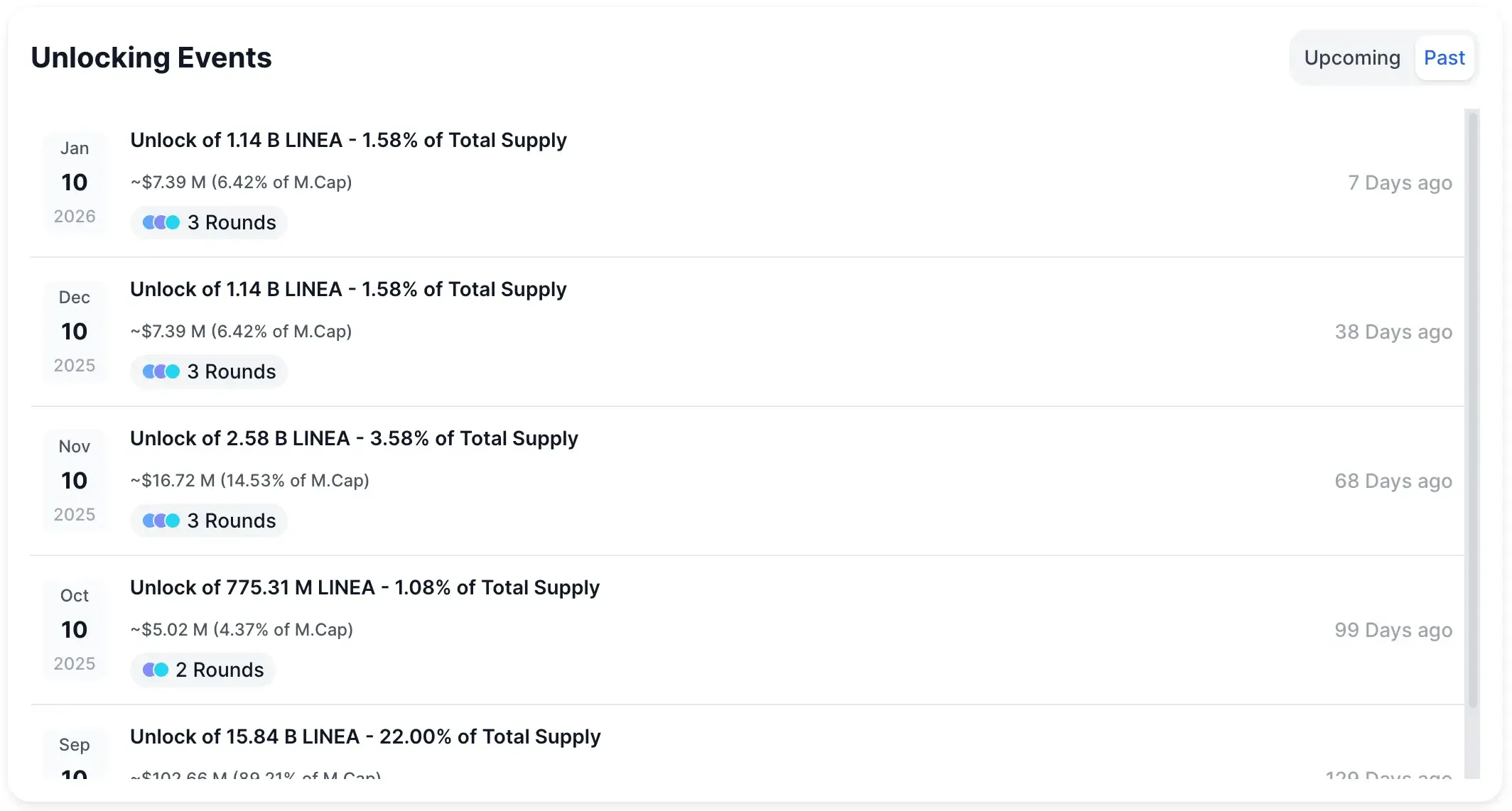Select the Past events tab
The width and height of the screenshot is (1512, 811).
point(1444,58)
